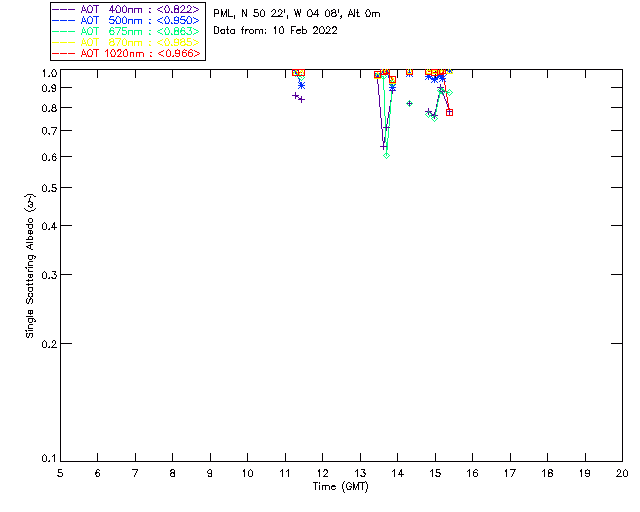Click the x-axis tick label 12
Screen dimensions: 640x512
pos(322,473)
